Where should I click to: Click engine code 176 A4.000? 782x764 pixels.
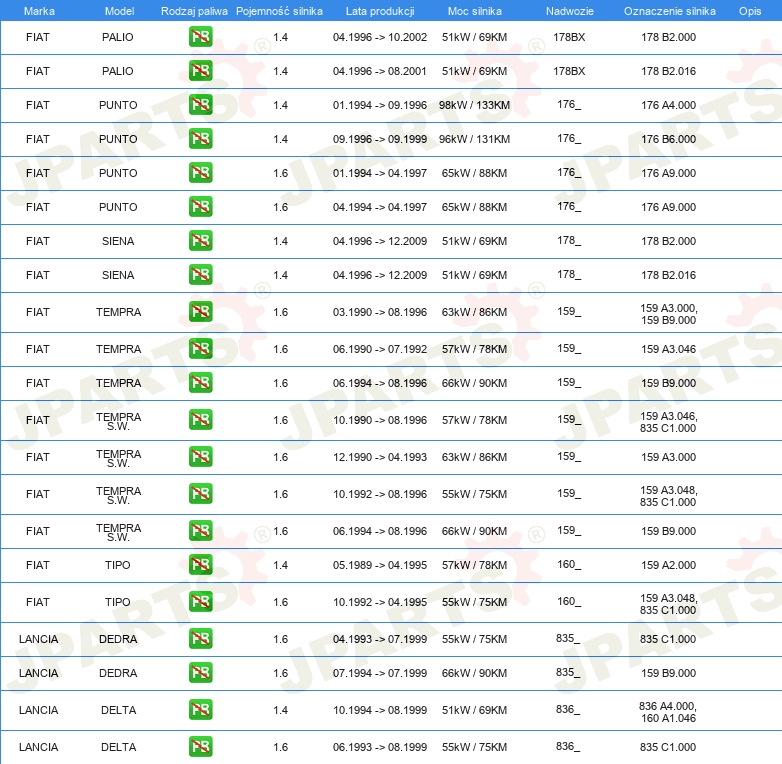point(668,105)
